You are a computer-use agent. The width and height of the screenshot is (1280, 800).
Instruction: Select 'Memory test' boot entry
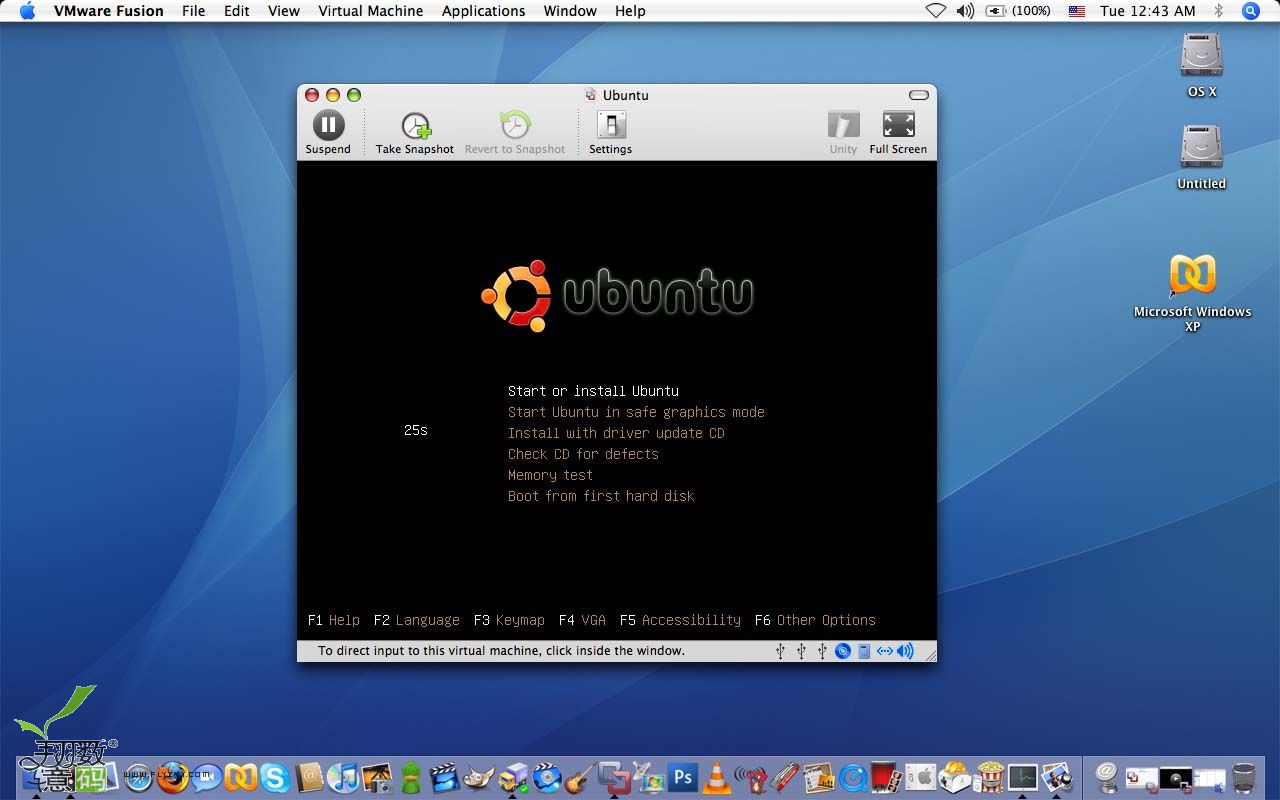tap(550, 475)
